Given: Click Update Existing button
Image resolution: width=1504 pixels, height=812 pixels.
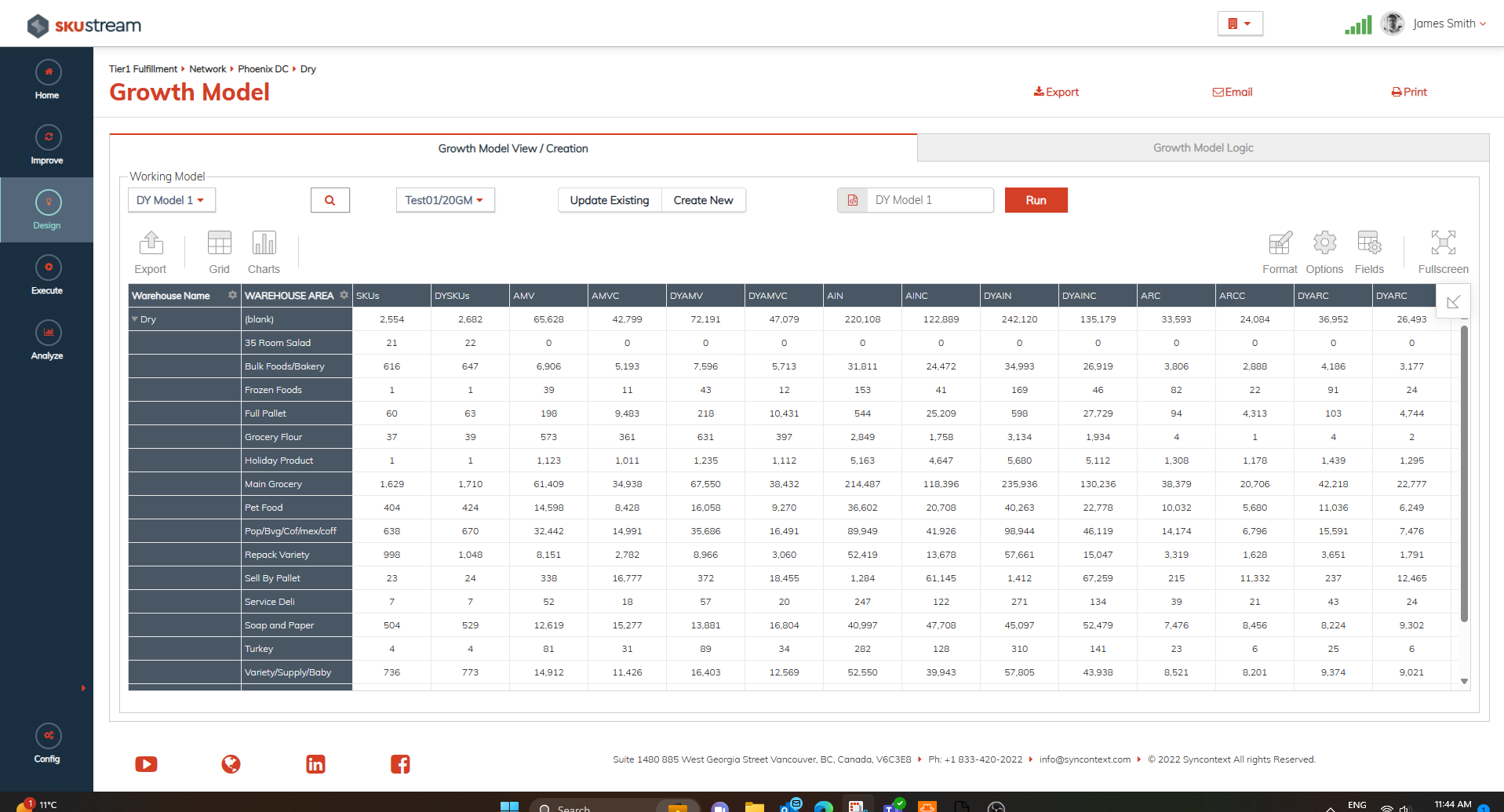Looking at the screenshot, I should (x=610, y=200).
